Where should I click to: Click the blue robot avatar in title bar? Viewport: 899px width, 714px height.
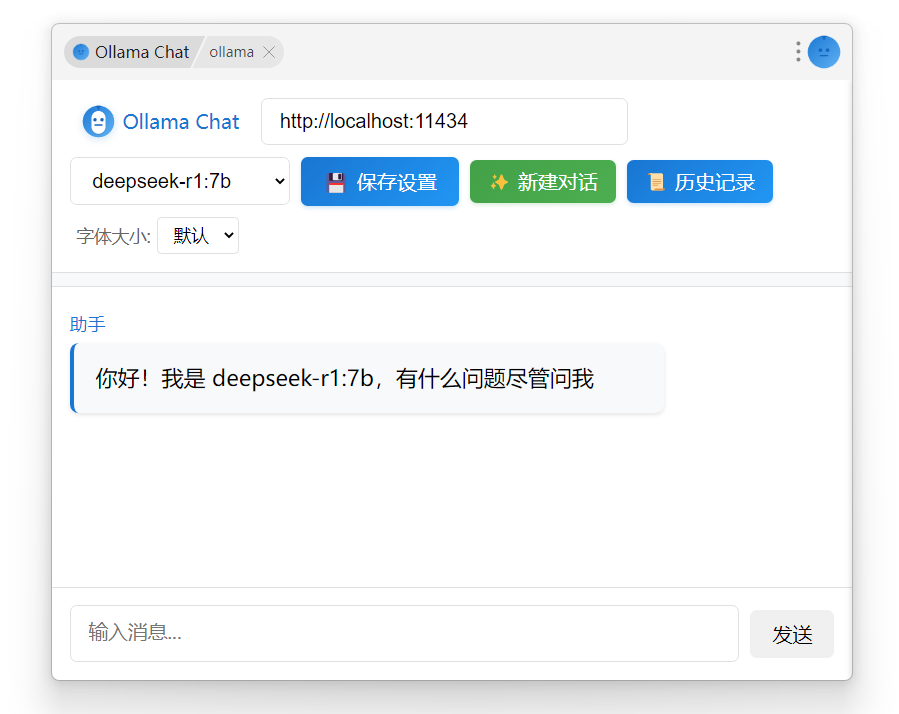824,52
